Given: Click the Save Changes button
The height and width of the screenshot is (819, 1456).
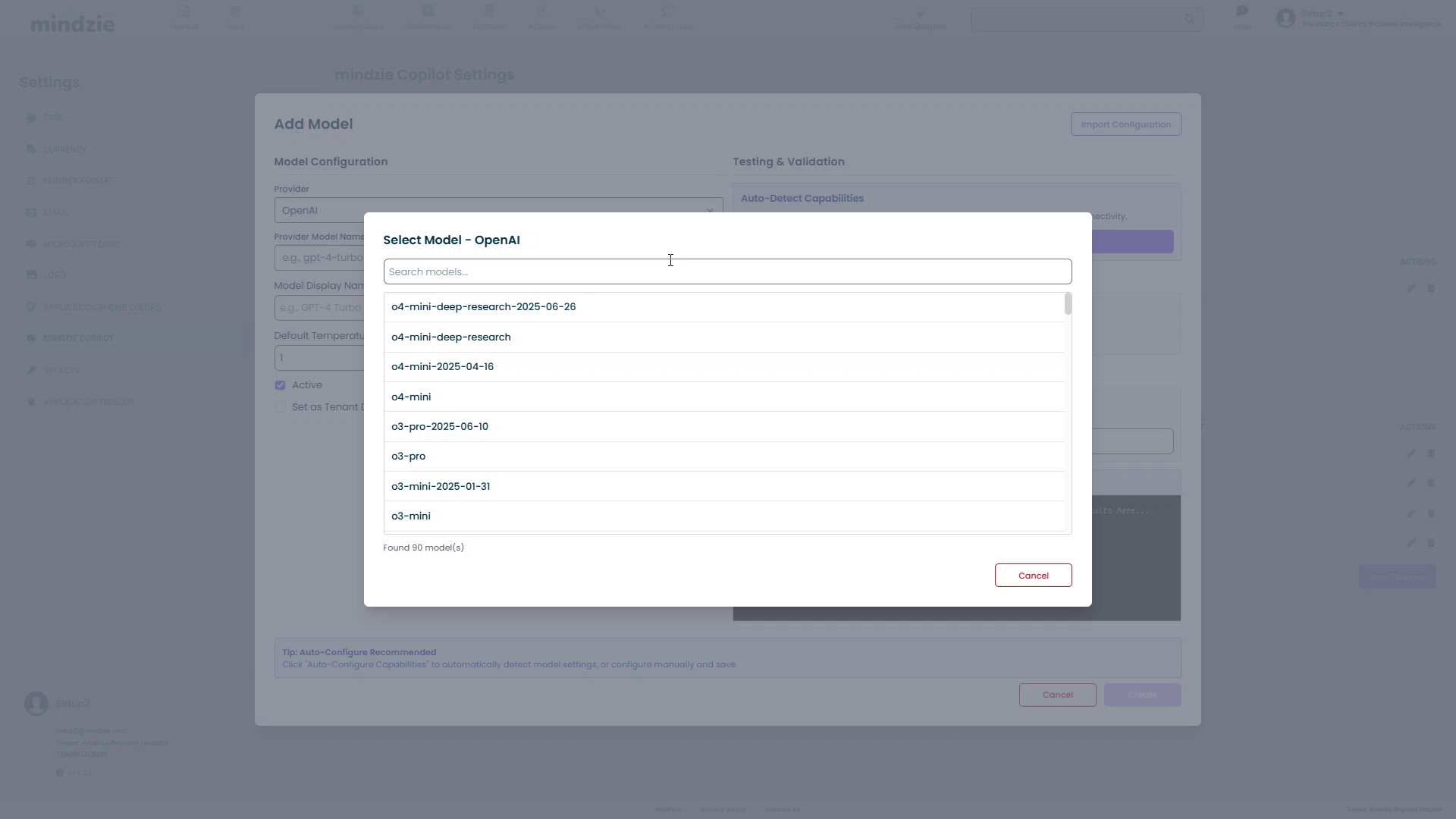Looking at the screenshot, I should [x=1397, y=576].
